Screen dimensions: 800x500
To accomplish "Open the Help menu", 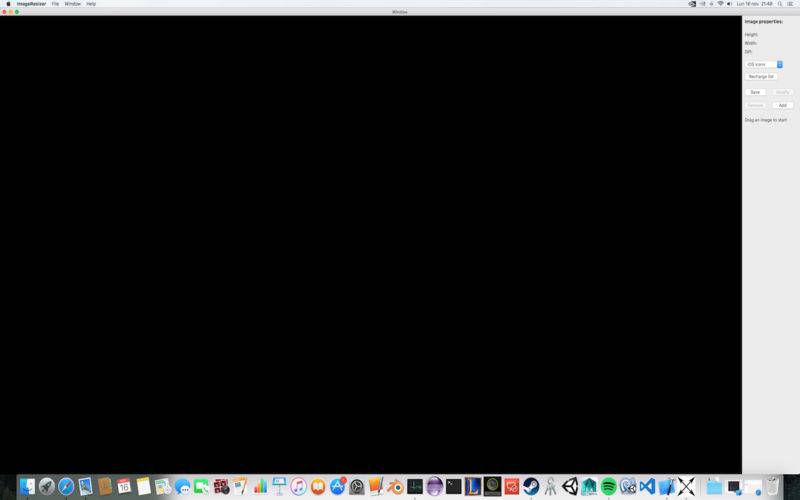I will [91, 4].
